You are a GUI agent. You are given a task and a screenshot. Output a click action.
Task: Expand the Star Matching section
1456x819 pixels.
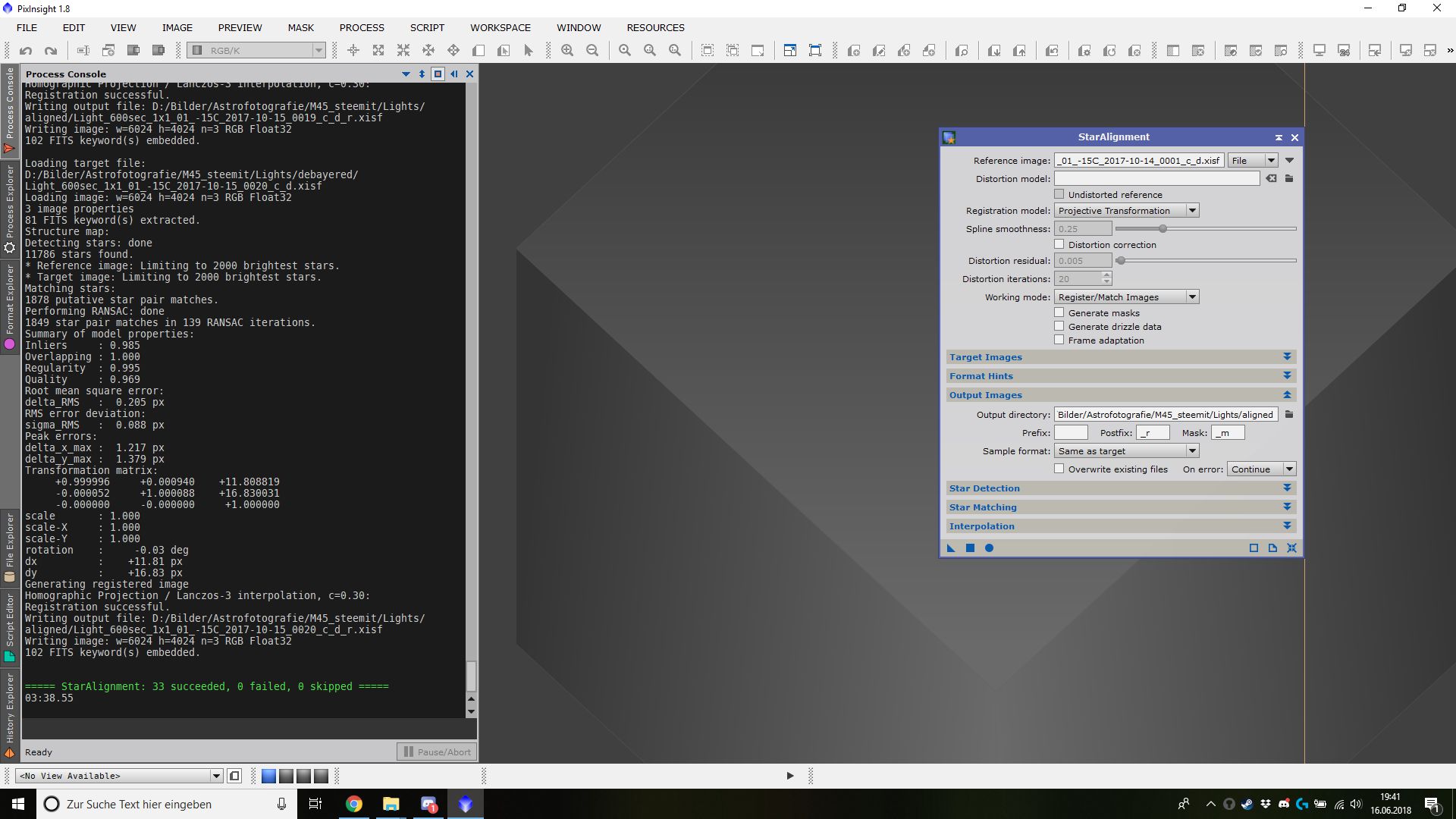pos(1122,507)
